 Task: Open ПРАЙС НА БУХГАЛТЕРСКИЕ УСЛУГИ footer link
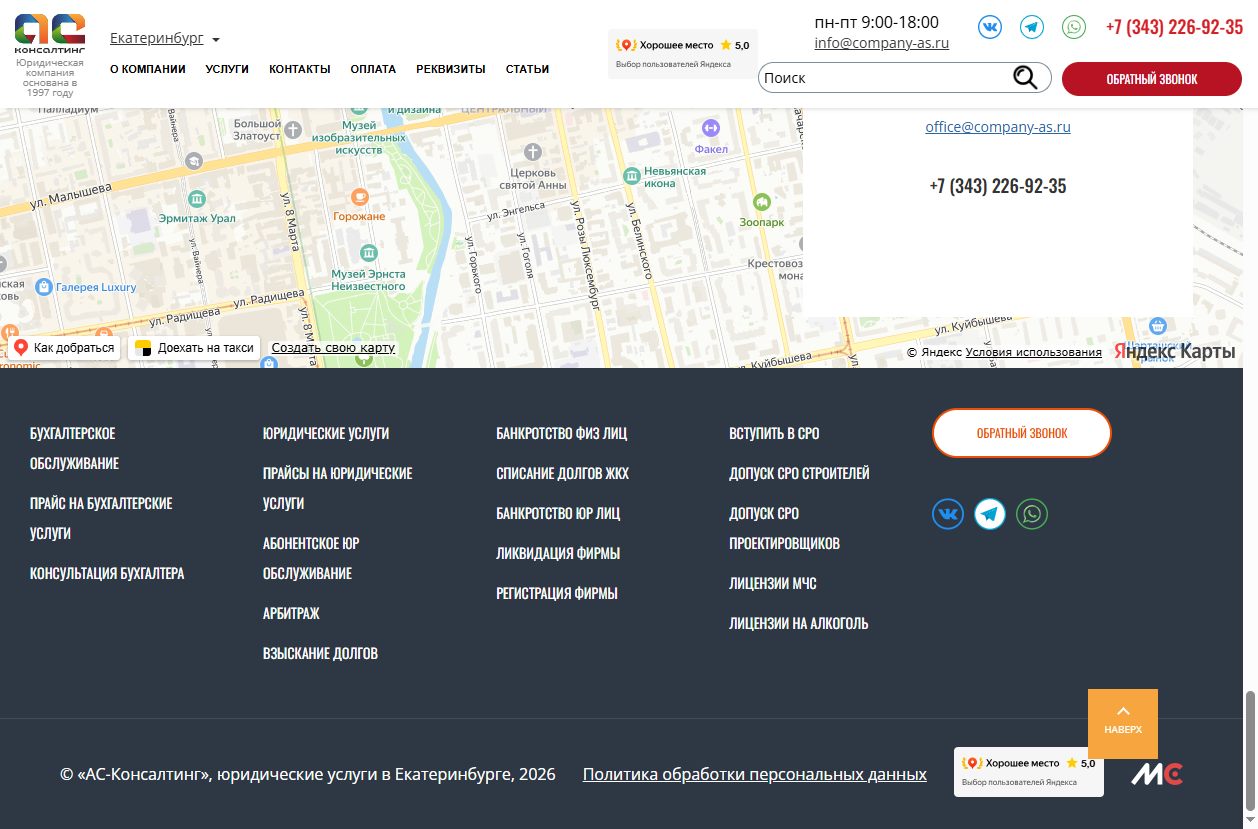pyautogui.click(x=101, y=518)
